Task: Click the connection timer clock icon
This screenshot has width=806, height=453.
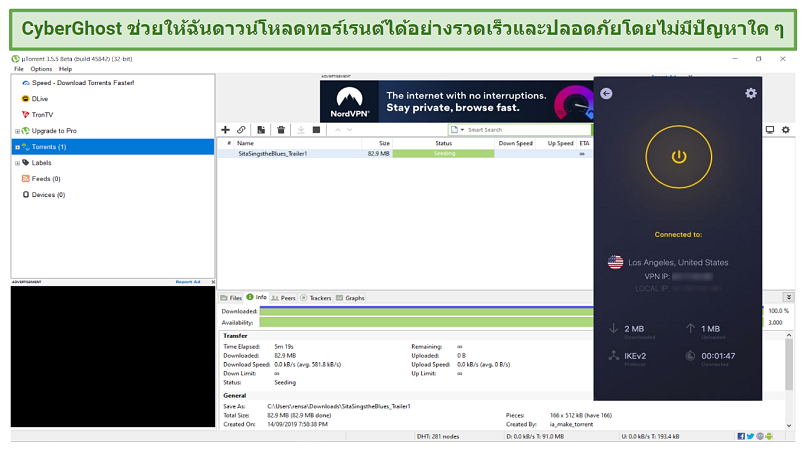Action: tap(690, 355)
